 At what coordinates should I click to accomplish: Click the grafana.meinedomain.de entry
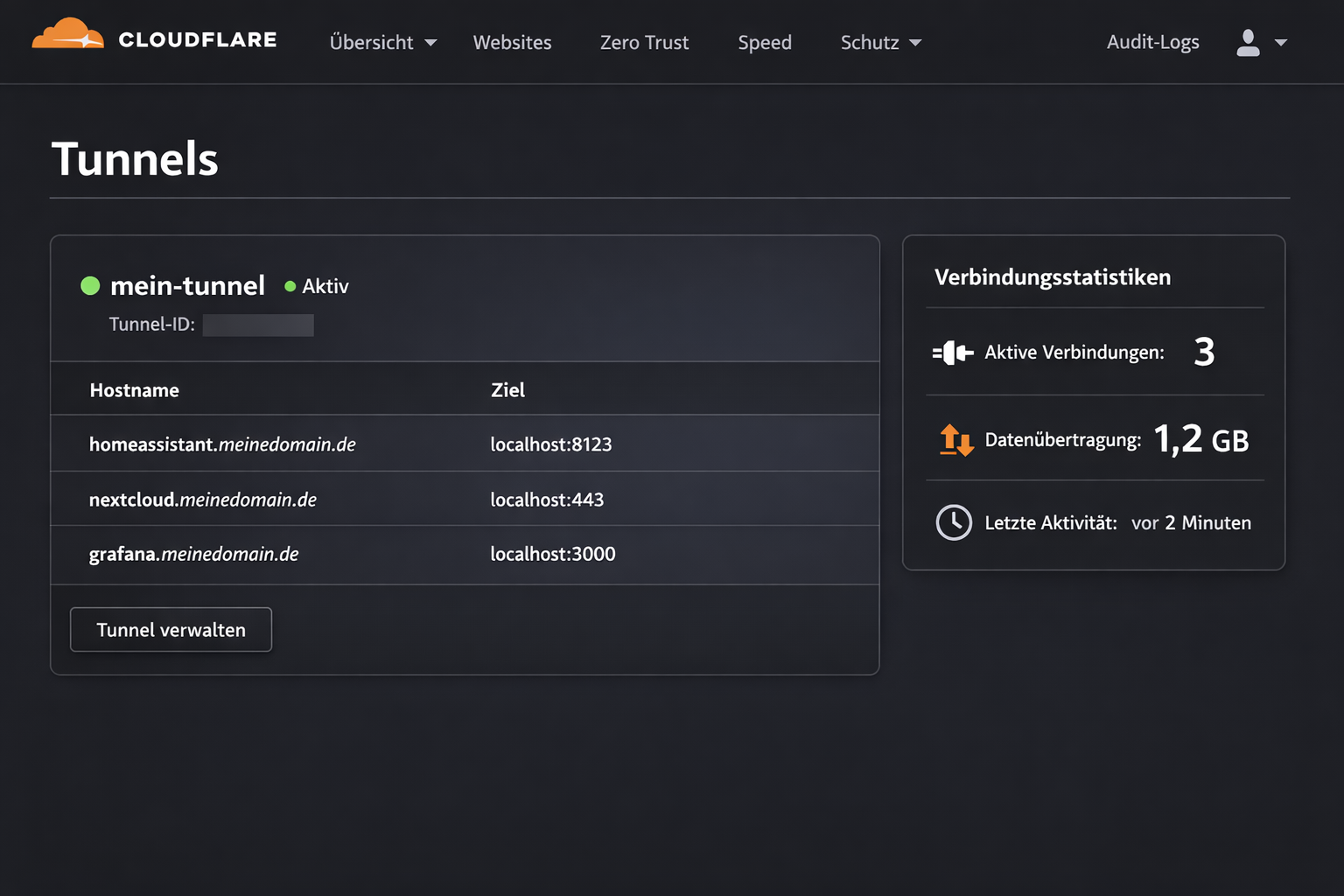(x=193, y=554)
